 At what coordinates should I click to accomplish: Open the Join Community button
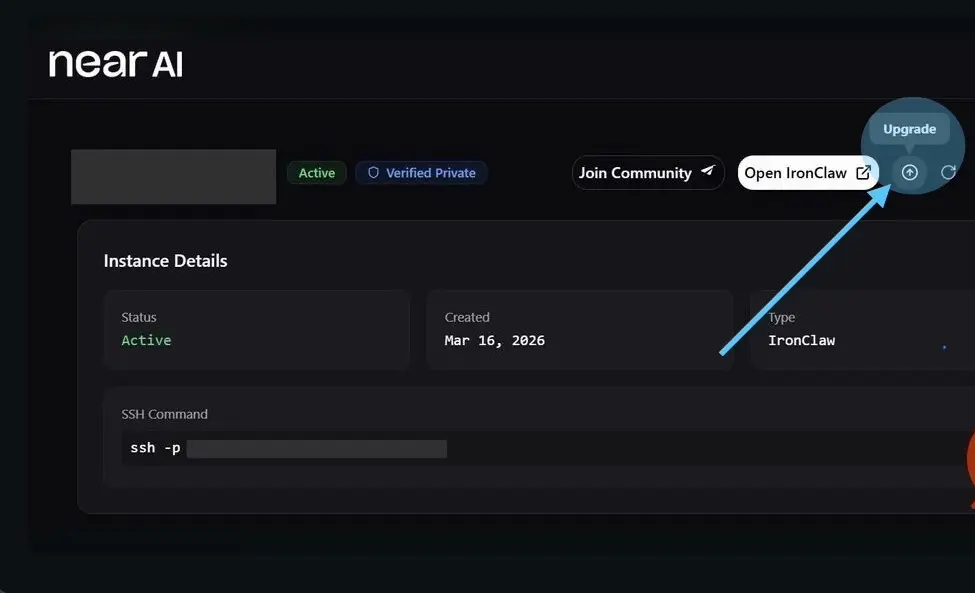tap(648, 173)
